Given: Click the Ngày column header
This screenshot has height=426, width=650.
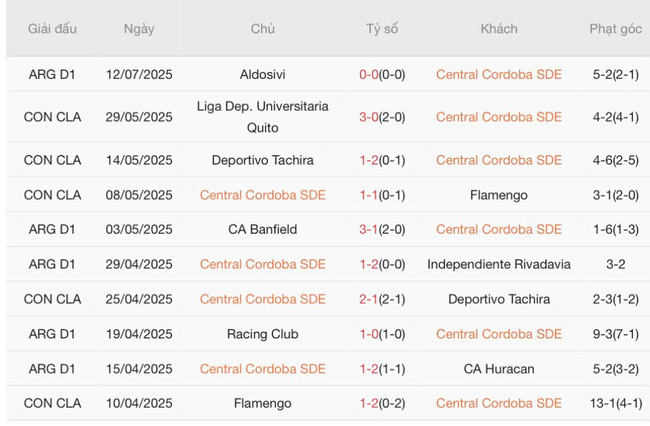Looking at the screenshot, I should click(139, 29).
